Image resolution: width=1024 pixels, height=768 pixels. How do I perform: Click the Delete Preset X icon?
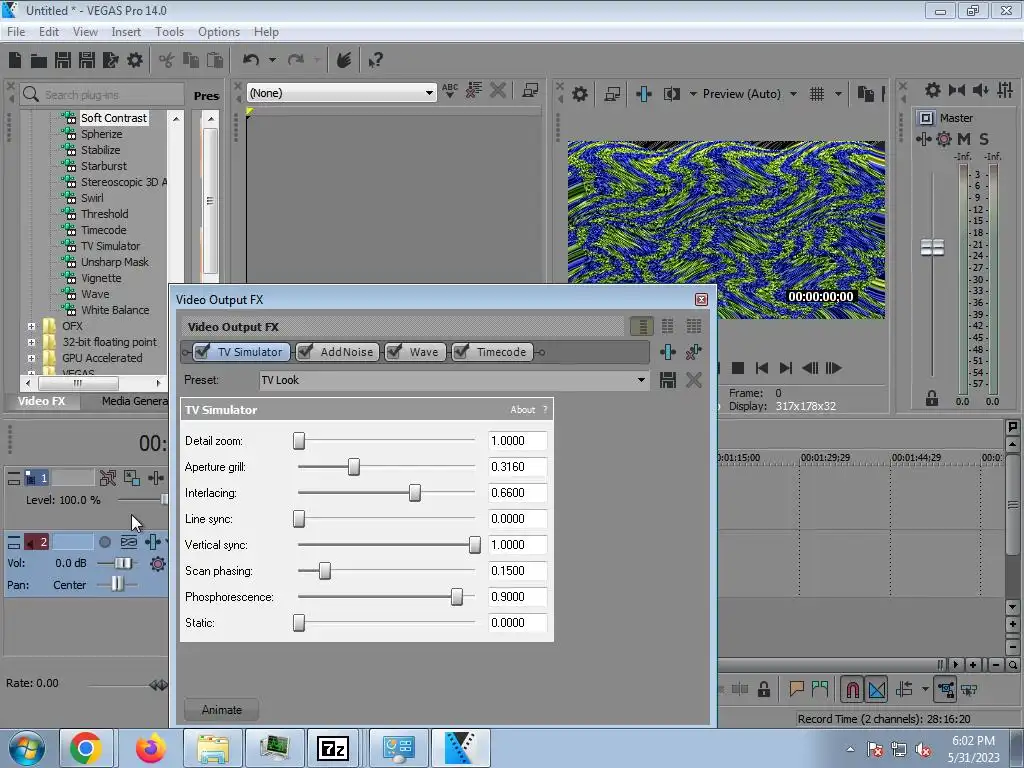(x=694, y=380)
